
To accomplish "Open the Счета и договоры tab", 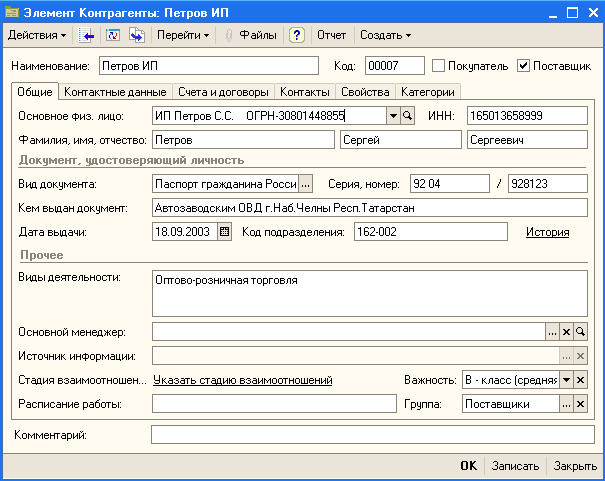I will tap(223, 92).
